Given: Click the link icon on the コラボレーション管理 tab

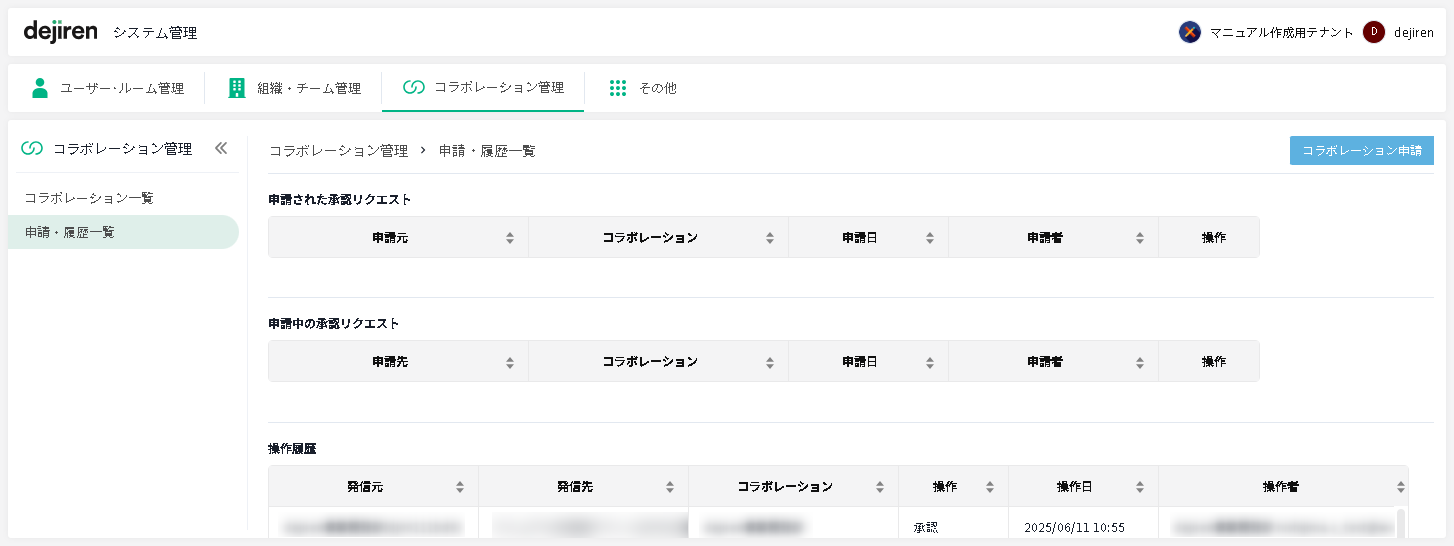Looking at the screenshot, I should click(x=414, y=87).
